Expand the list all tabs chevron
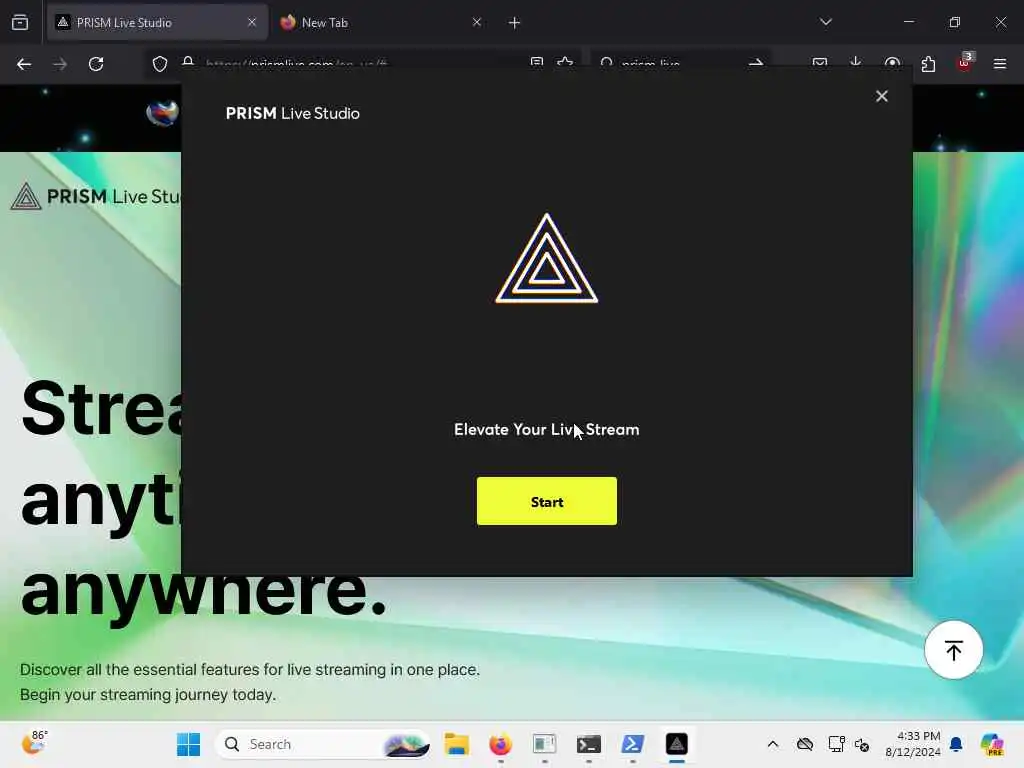1024x768 pixels. pos(826,22)
